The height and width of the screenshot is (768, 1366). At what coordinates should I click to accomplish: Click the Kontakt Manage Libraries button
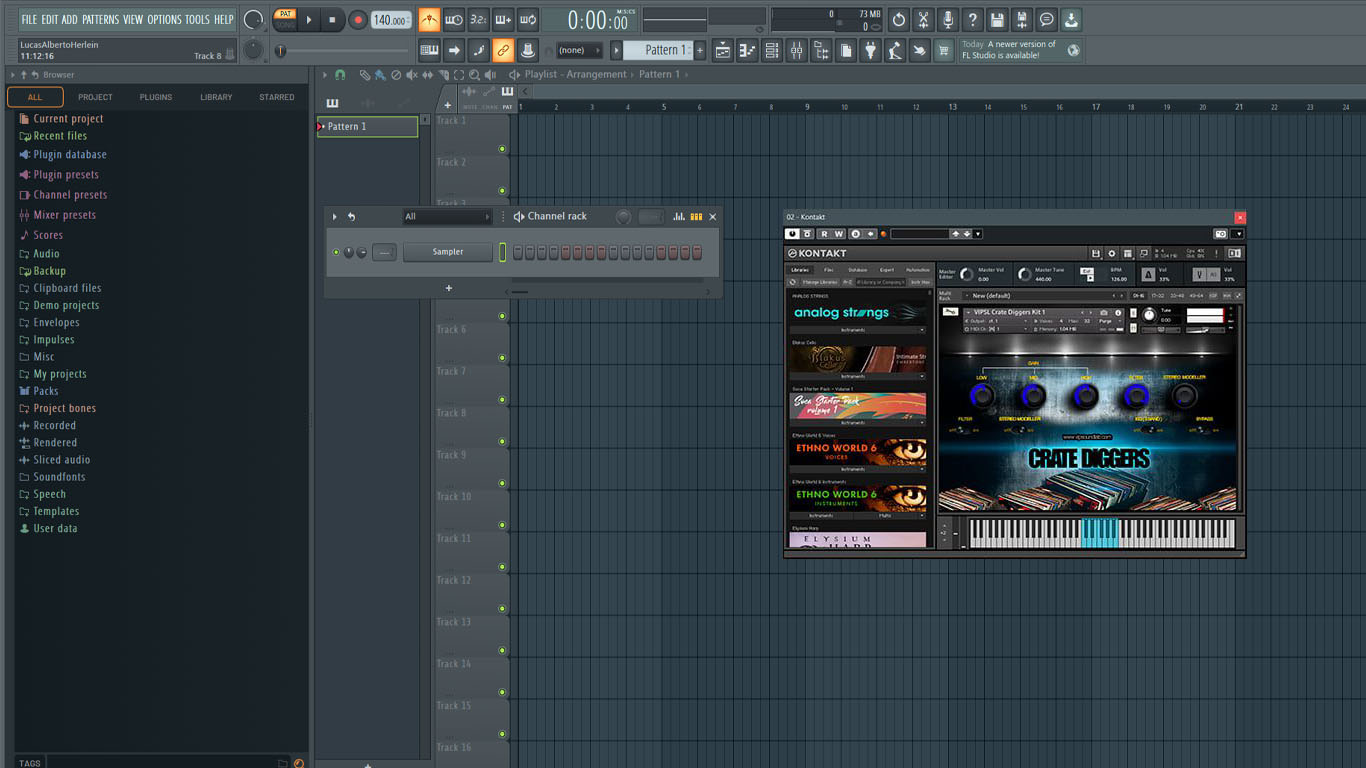(820, 282)
